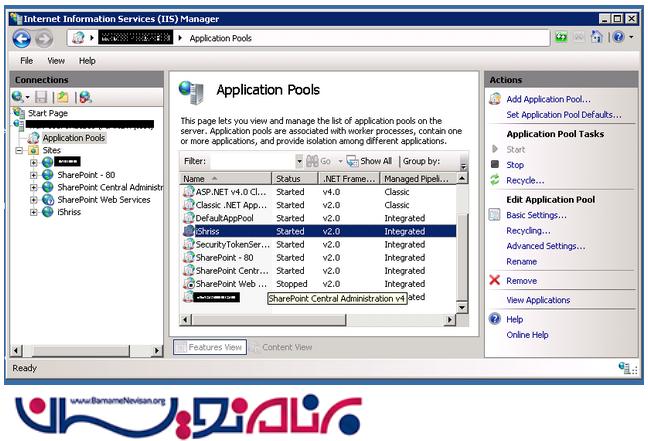Click the Managed Pipeli... column header
This screenshot has height=441, width=648.
point(418,179)
